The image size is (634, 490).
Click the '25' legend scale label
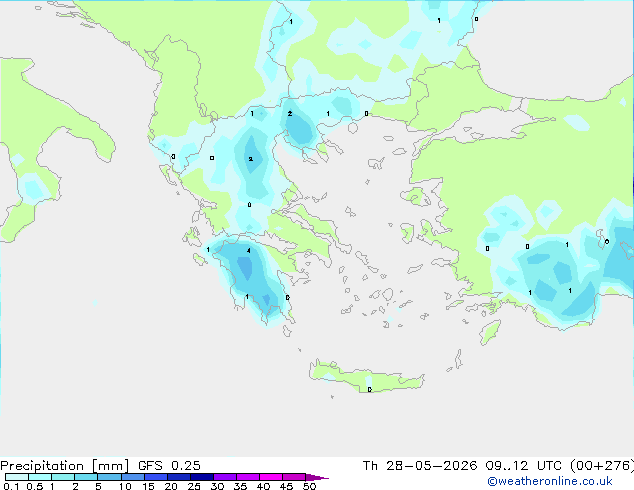[x=194, y=486]
